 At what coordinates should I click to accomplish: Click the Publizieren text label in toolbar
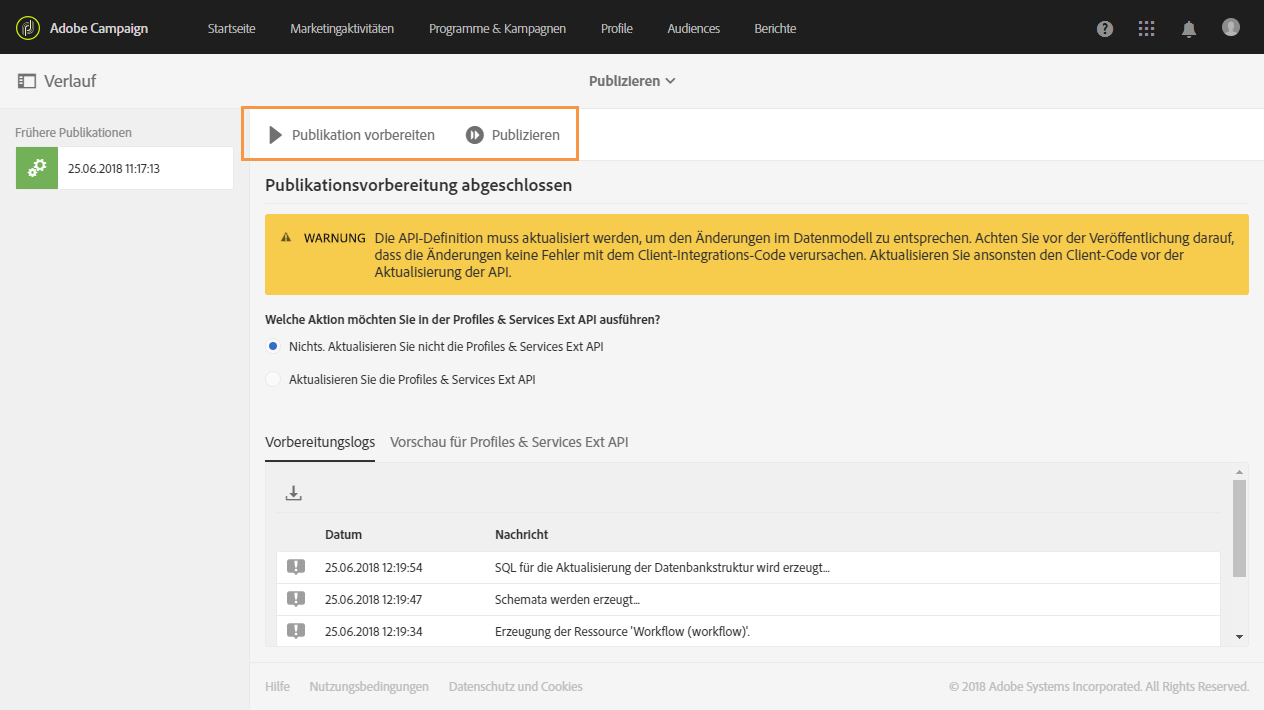(x=526, y=135)
